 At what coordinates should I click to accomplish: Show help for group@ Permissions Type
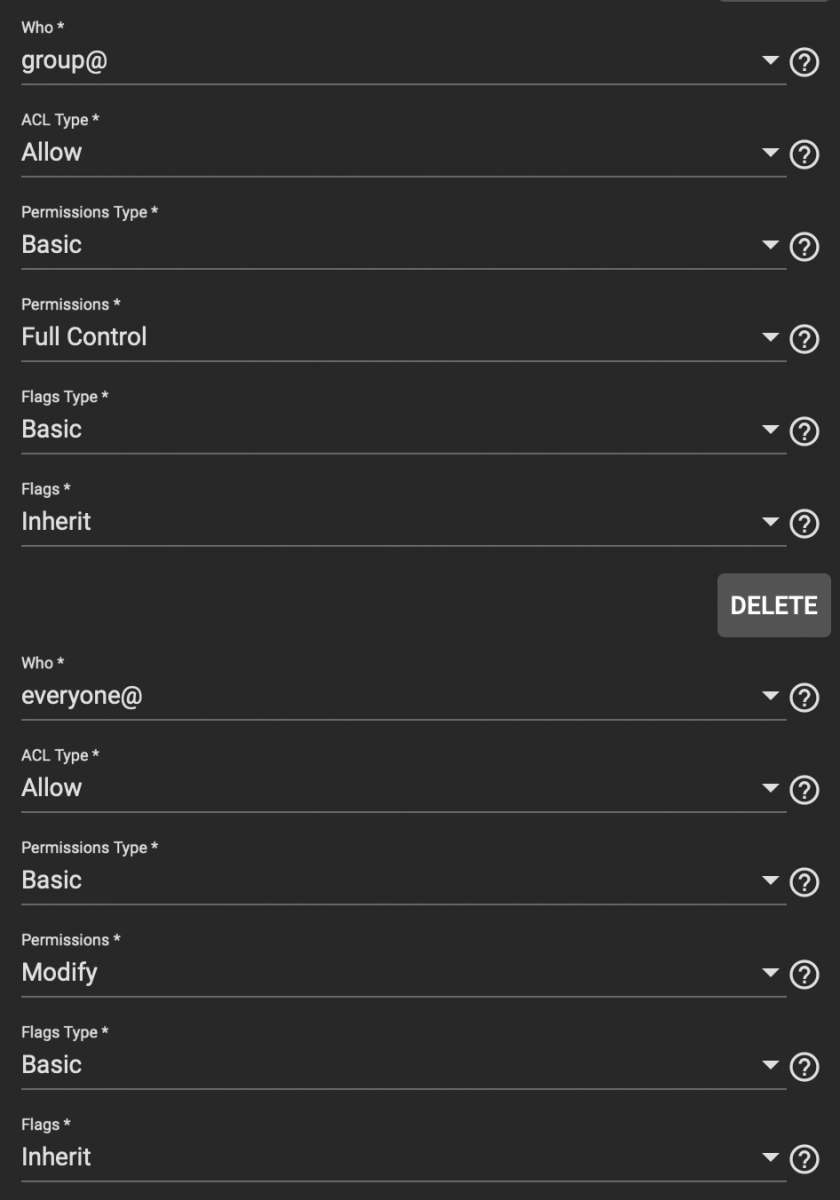pos(804,247)
